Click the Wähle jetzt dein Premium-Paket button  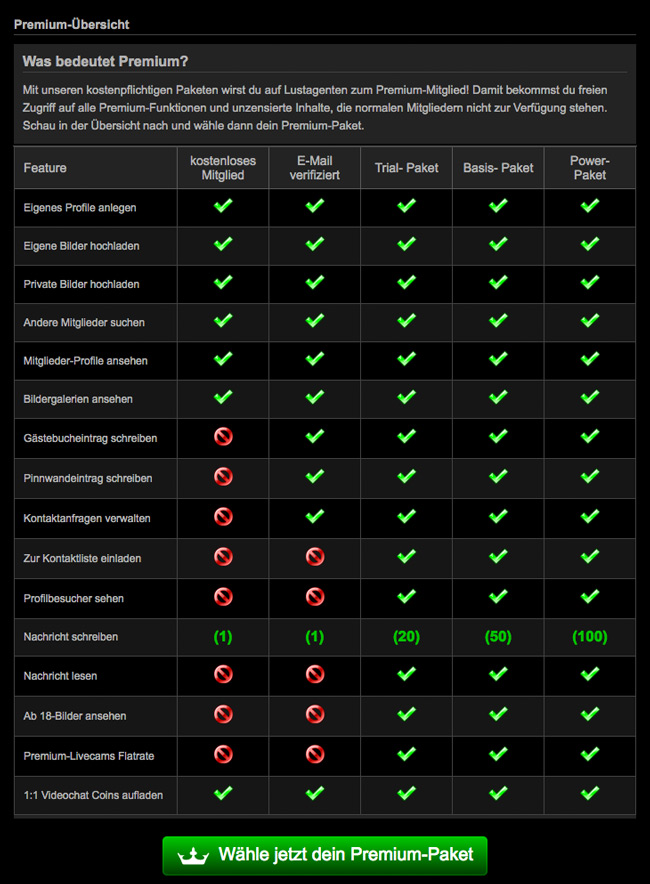click(325, 855)
